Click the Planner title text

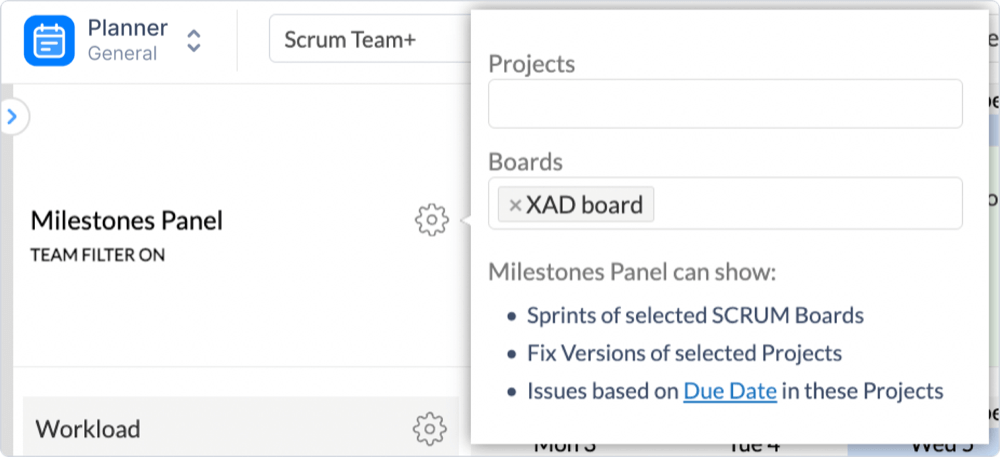(128, 27)
